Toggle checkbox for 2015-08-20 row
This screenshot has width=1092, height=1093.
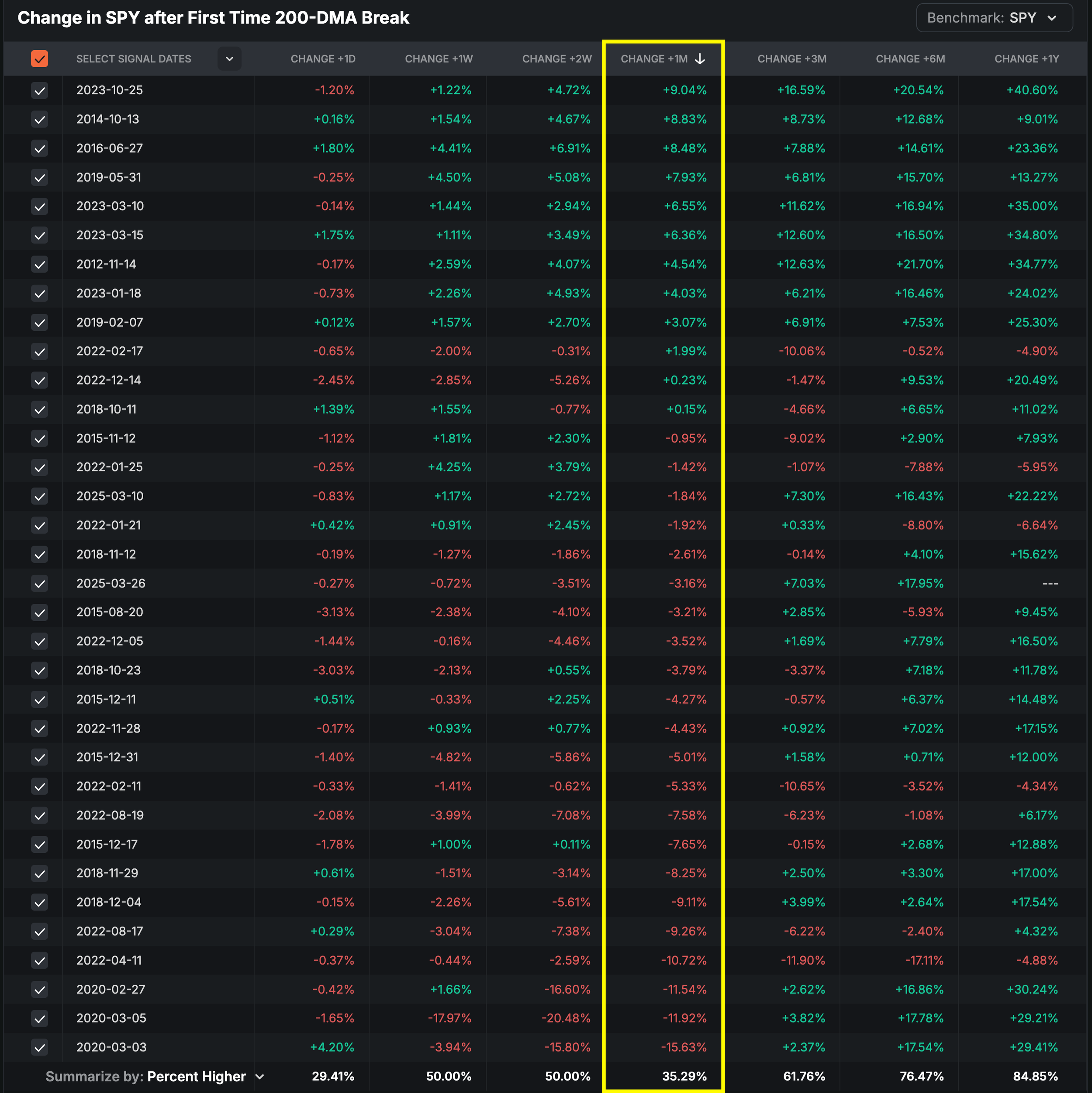40,612
